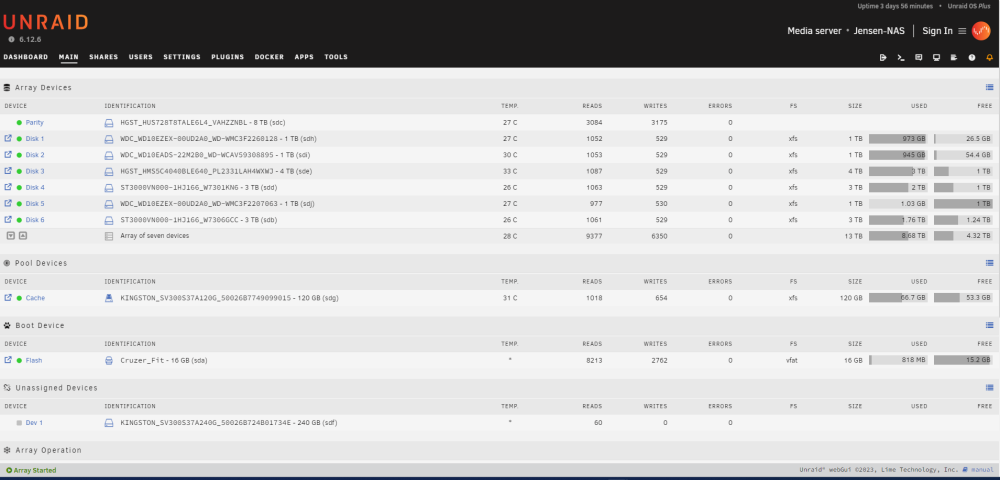Open the hamburger menu next to Sign In
The height and width of the screenshot is (480, 1000).
962,31
